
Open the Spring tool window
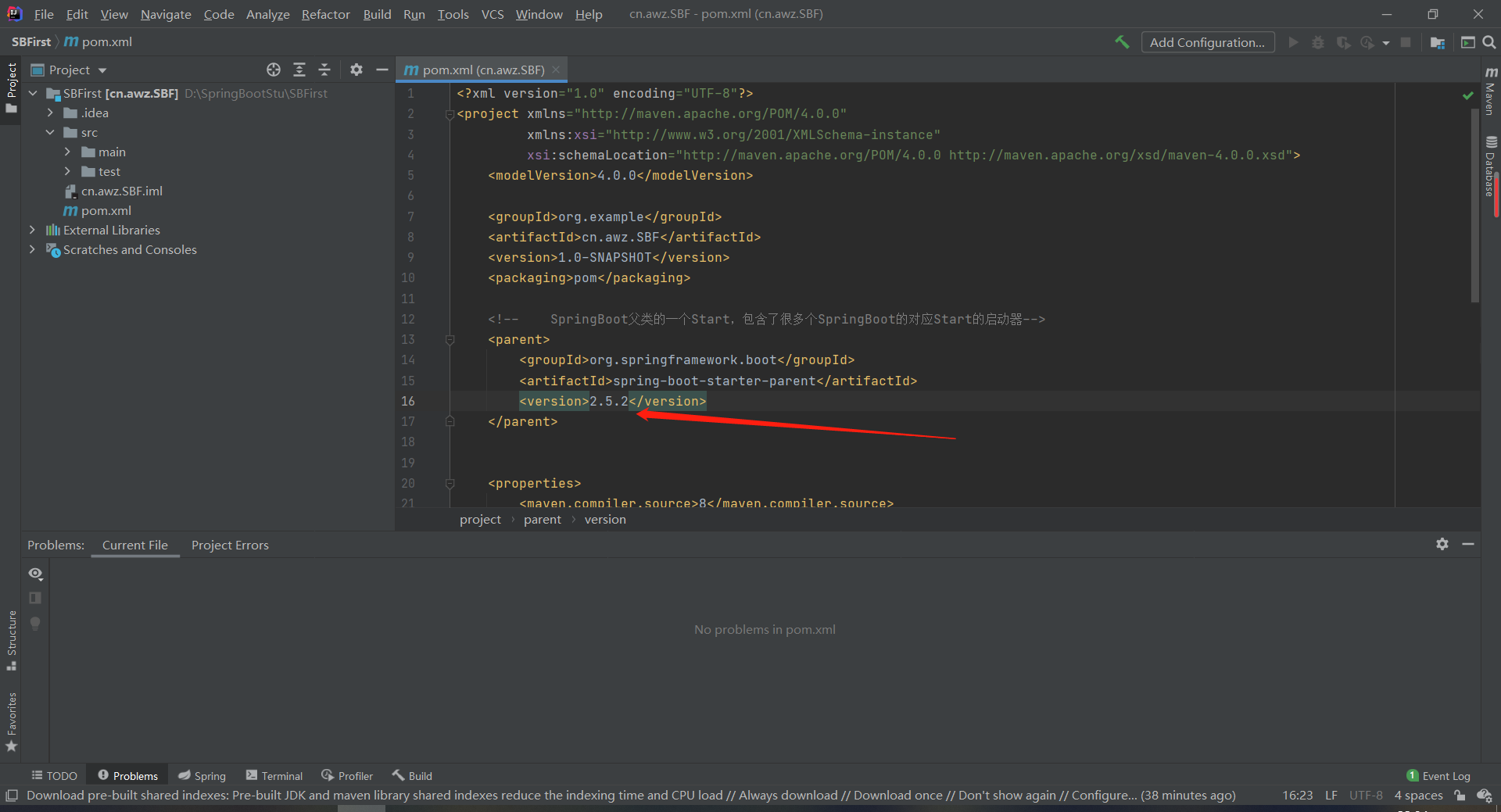click(x=202, y=775)
